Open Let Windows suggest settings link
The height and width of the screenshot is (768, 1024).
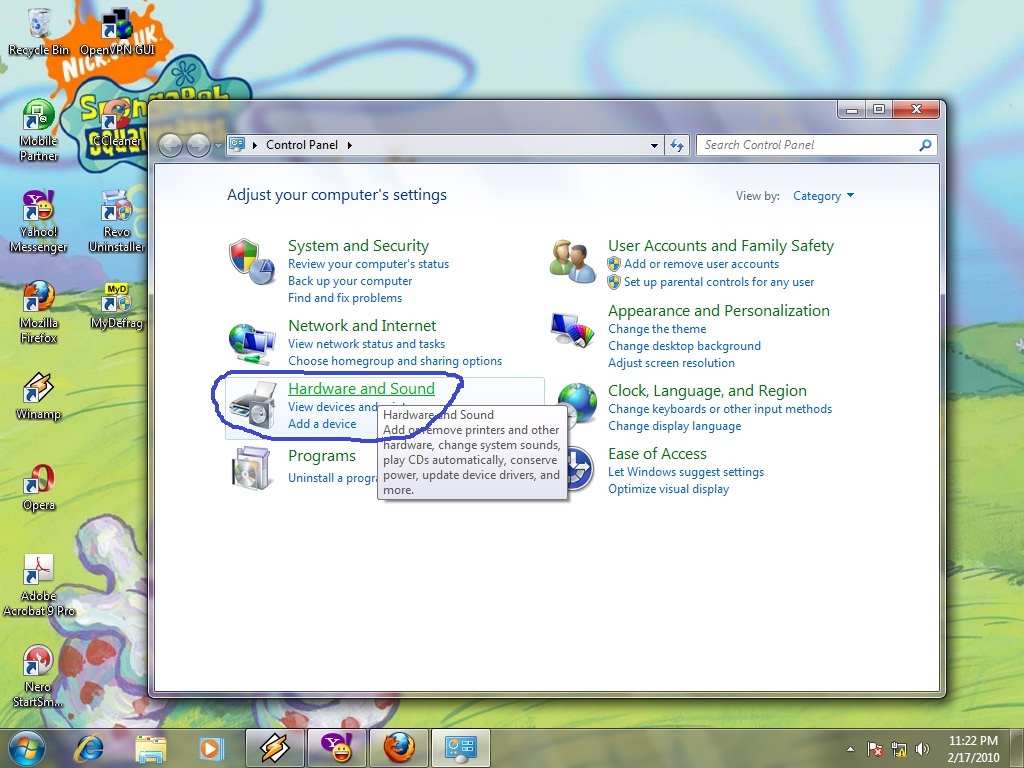click(686, 472)
